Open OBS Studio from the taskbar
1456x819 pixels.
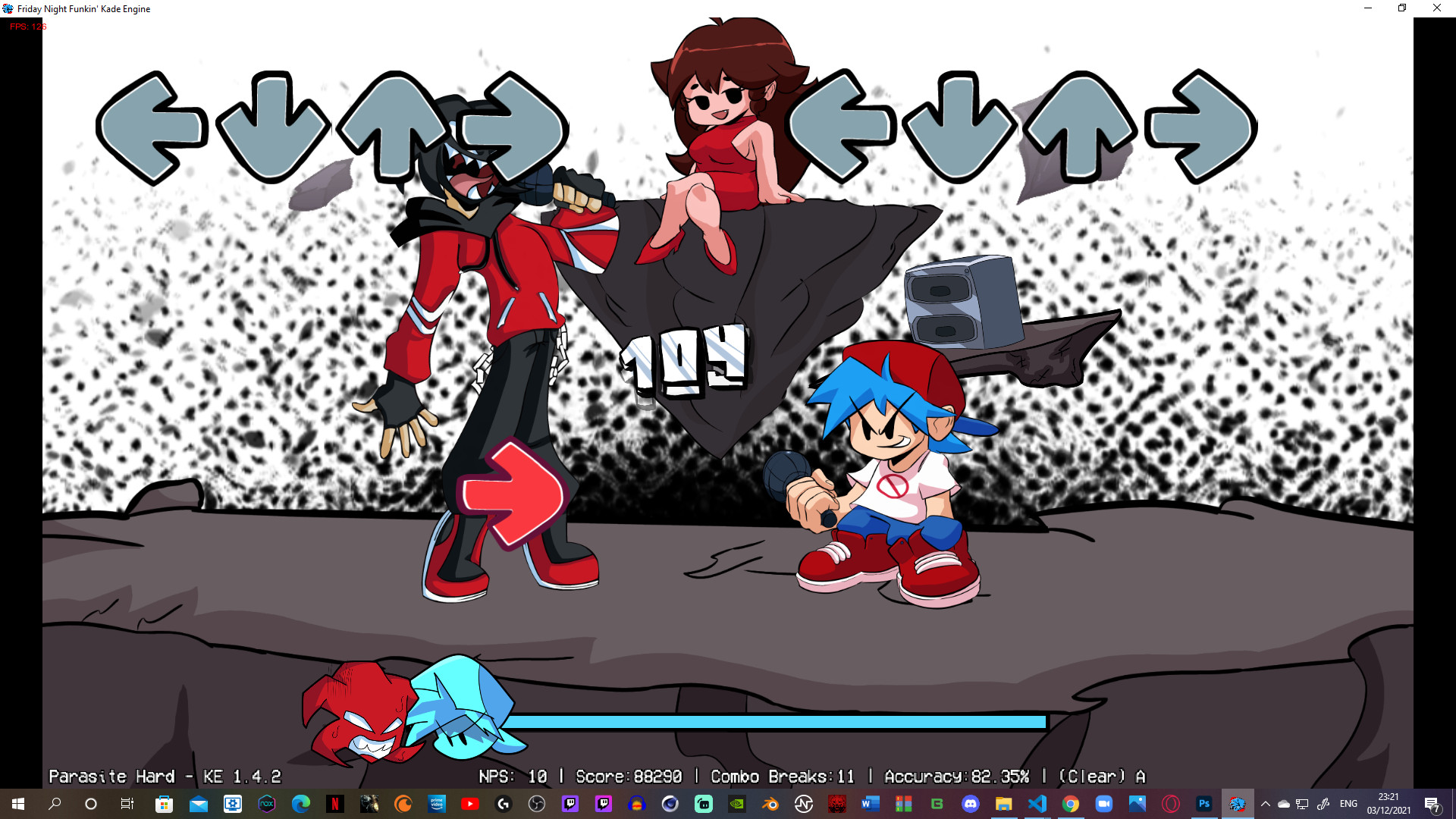(537, 804)
